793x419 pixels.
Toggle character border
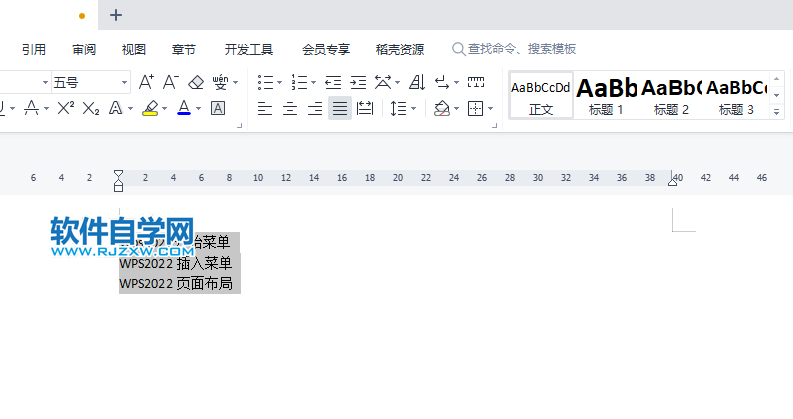(218, 108)
